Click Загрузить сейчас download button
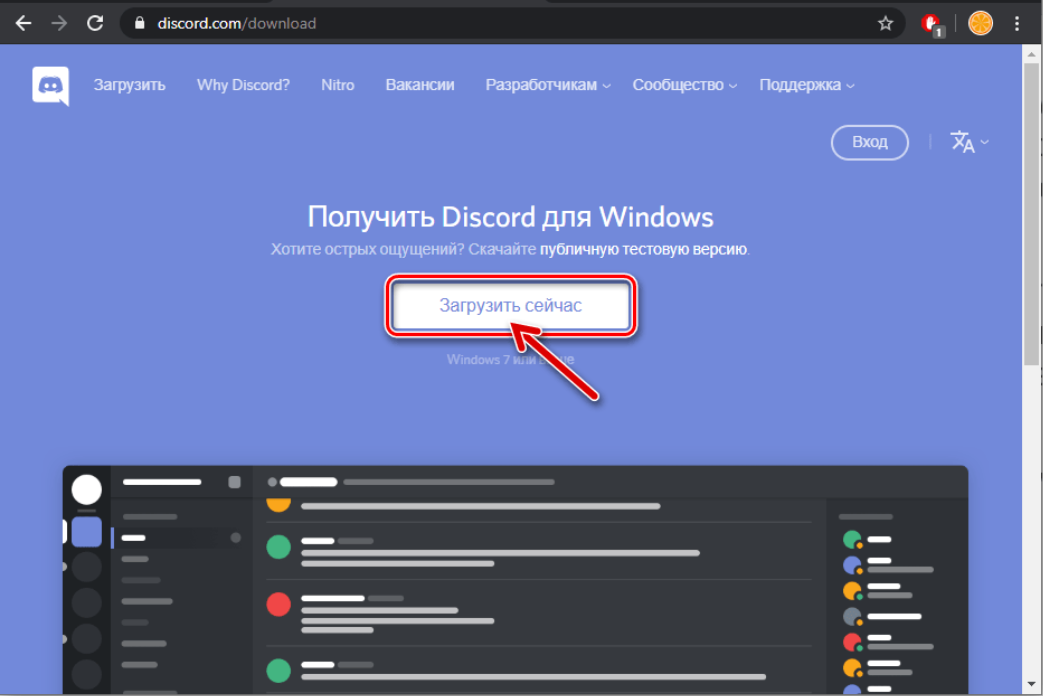1043x696 pixels. click(511, 305)
